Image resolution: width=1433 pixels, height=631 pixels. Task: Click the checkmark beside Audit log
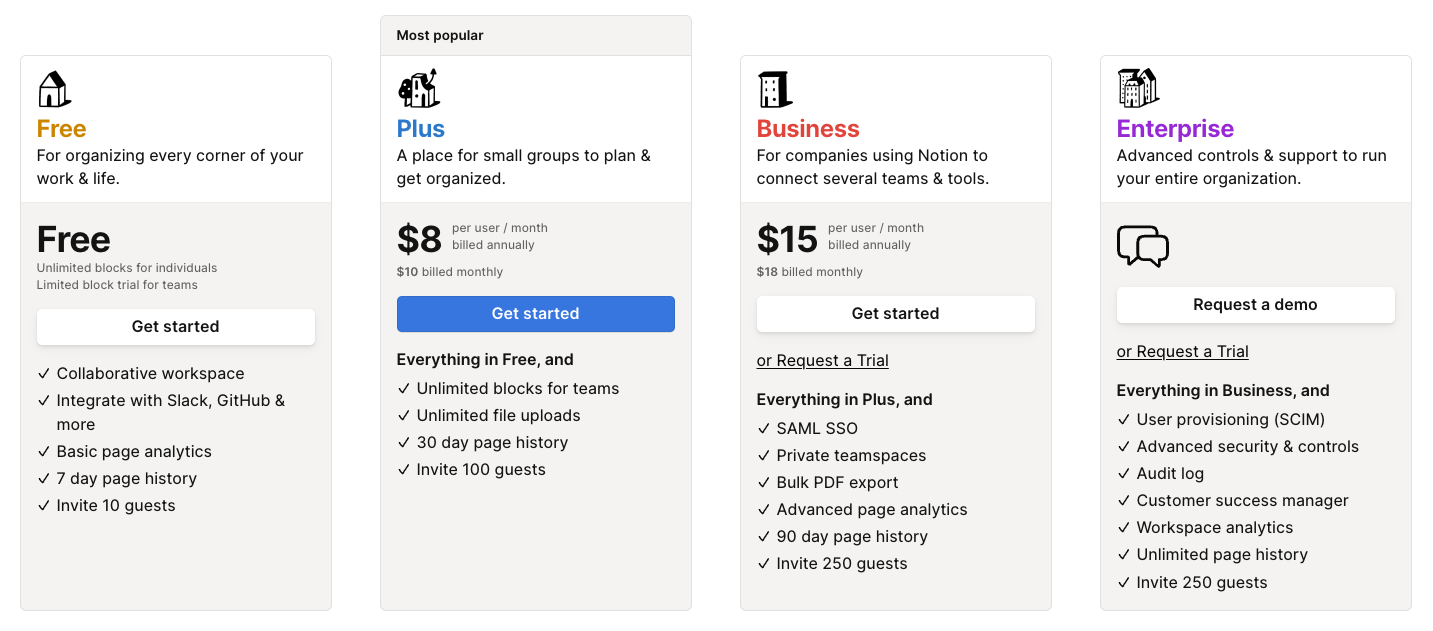[x=1122, y=473]
